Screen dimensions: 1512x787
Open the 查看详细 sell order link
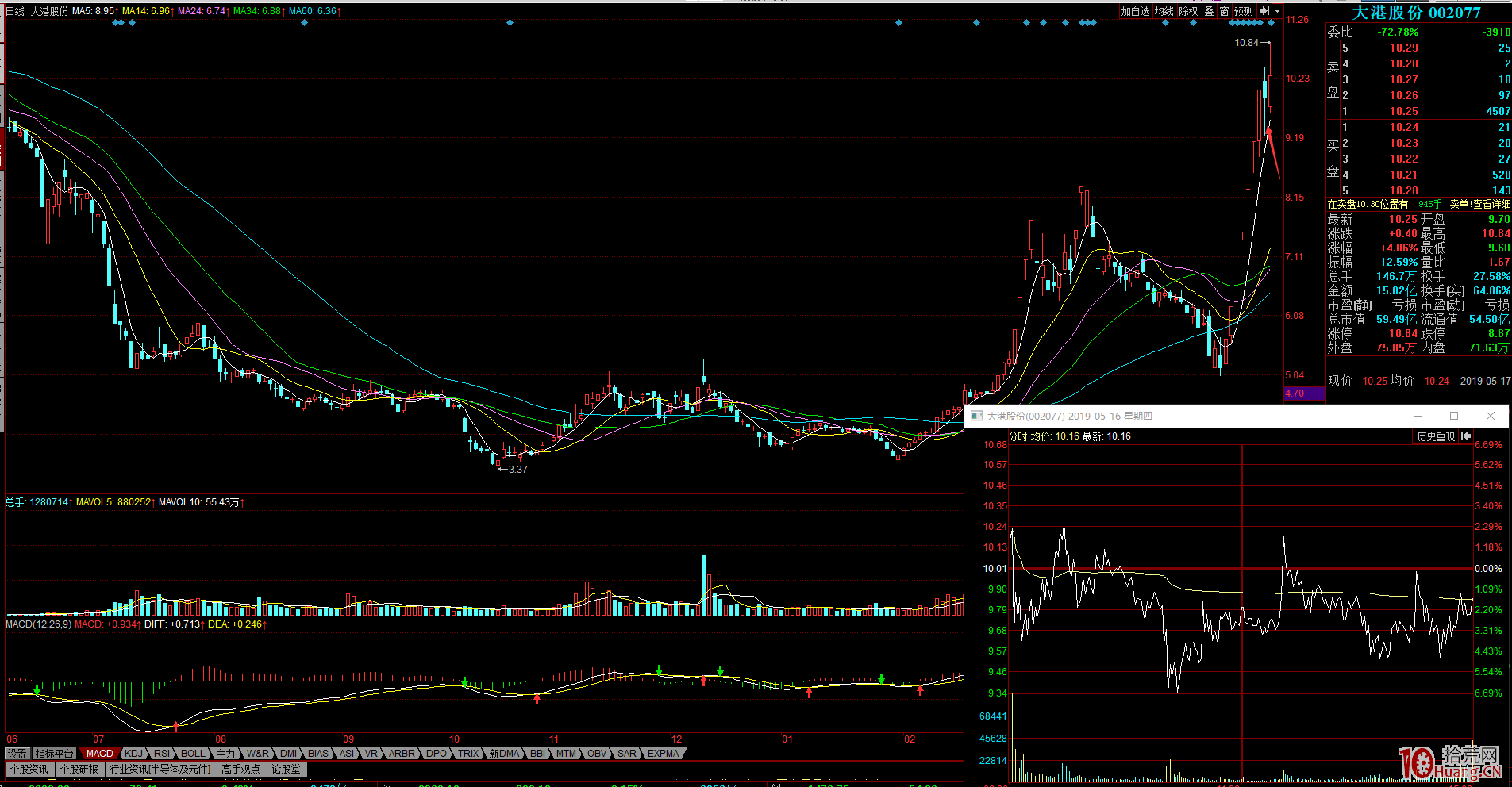coord(1492,204)
